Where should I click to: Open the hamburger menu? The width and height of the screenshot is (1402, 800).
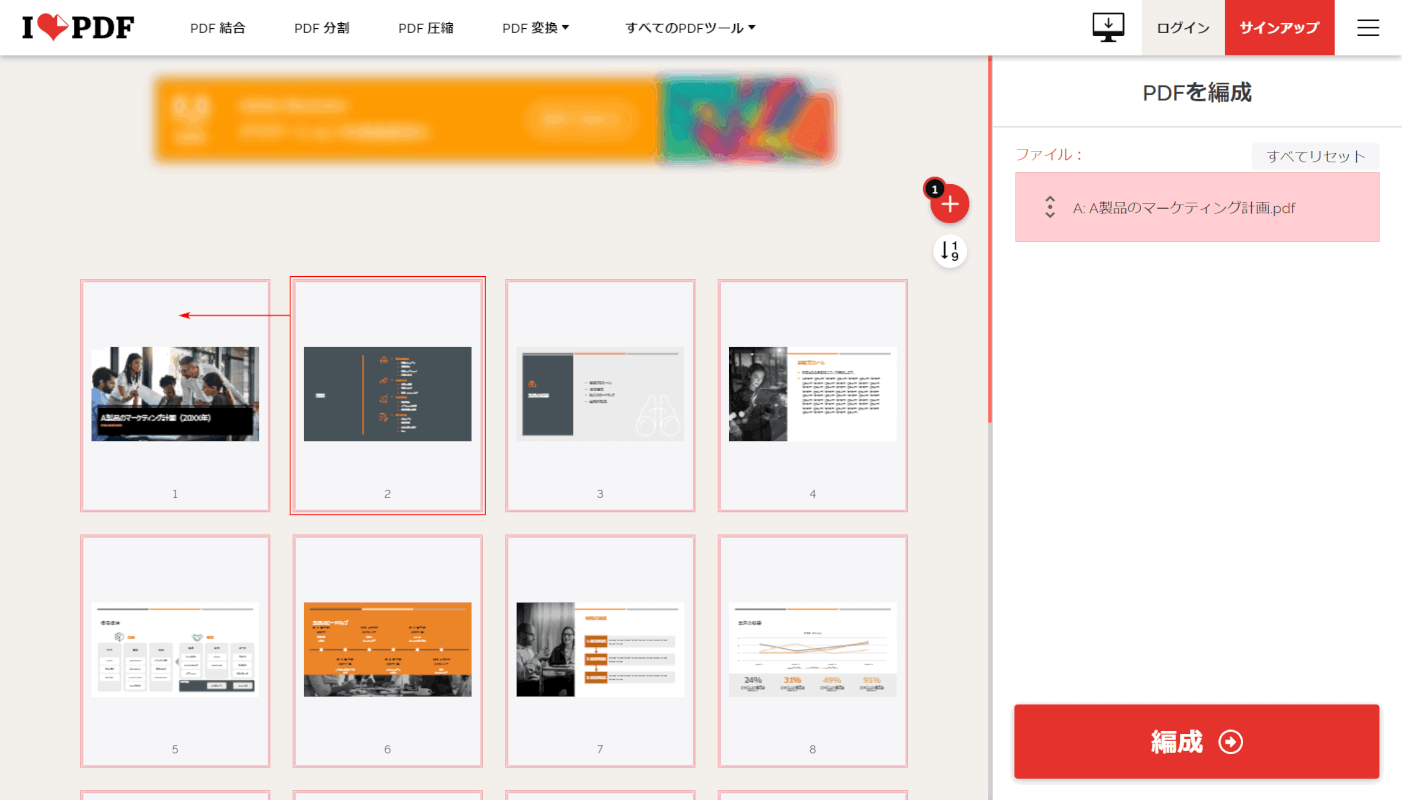[x=1368, y=28]
